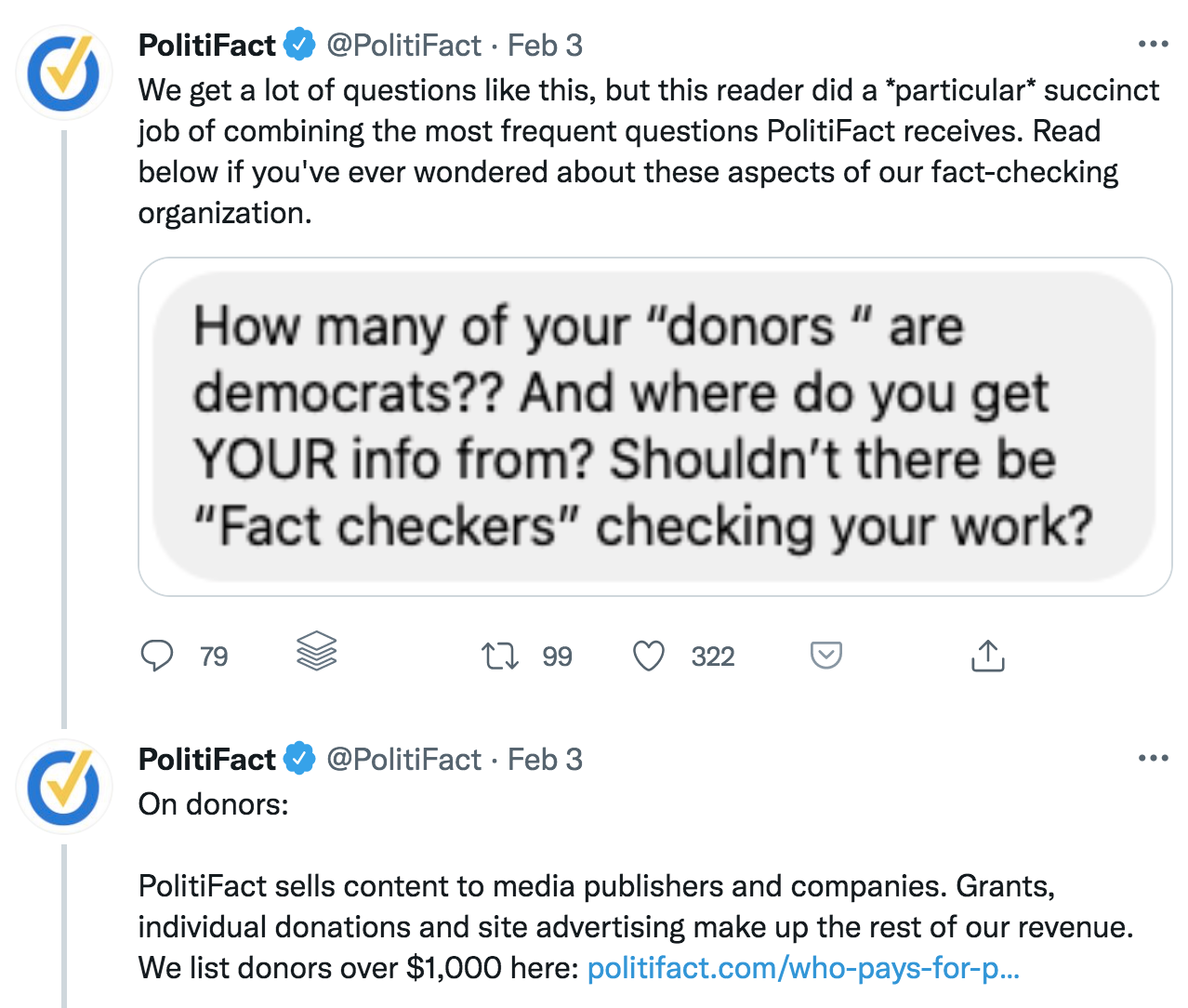Click the 322 likes count

713,657
